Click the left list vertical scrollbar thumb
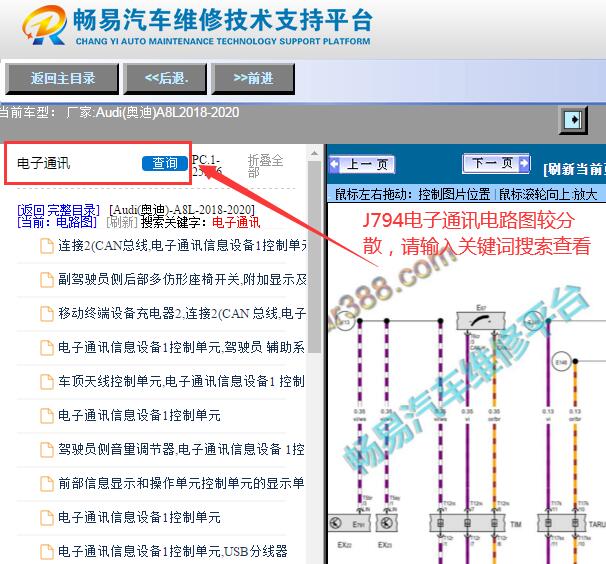This screenshot has height=564, width=606. (315, 257)
